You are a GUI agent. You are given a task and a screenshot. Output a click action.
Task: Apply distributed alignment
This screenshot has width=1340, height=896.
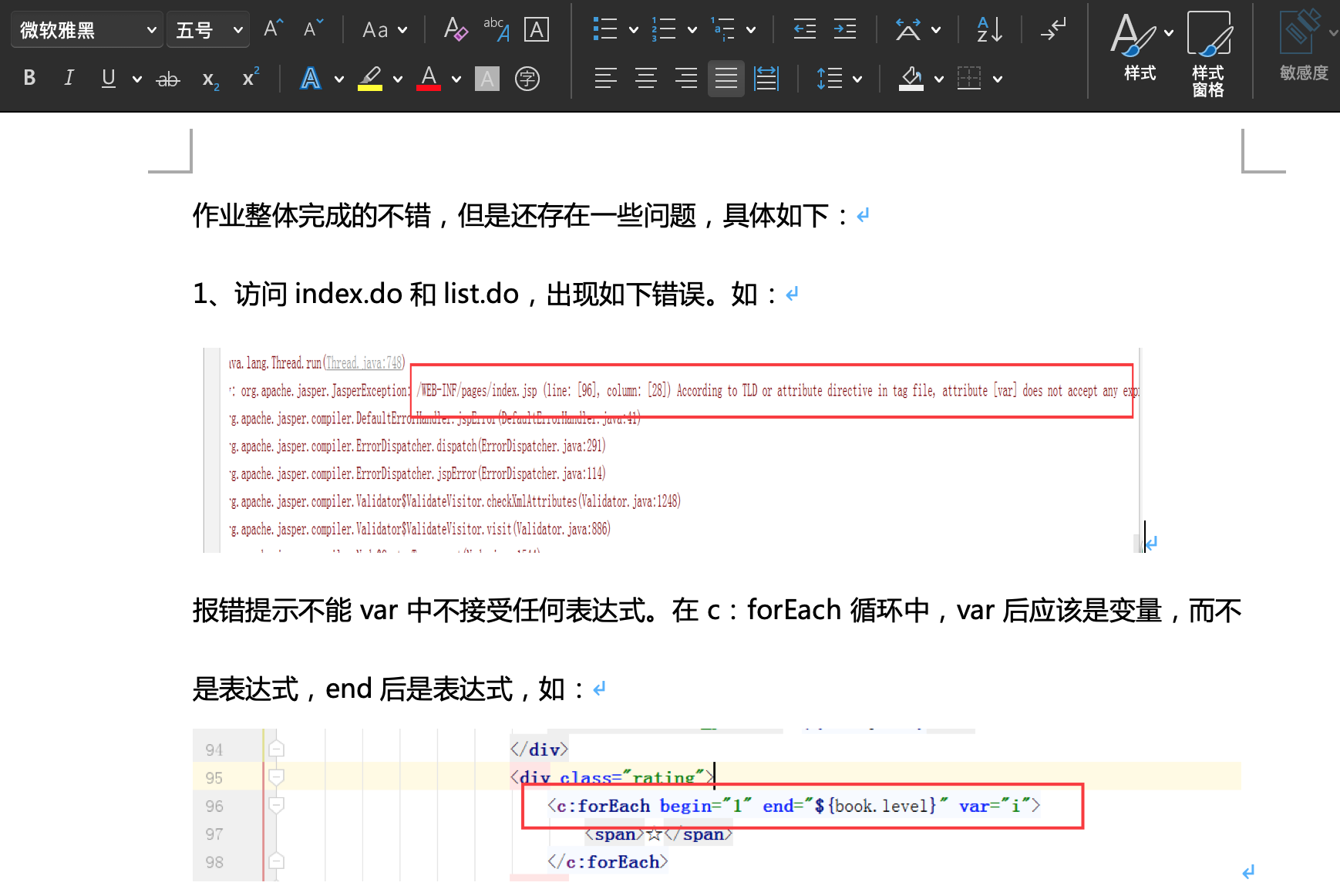766,78
